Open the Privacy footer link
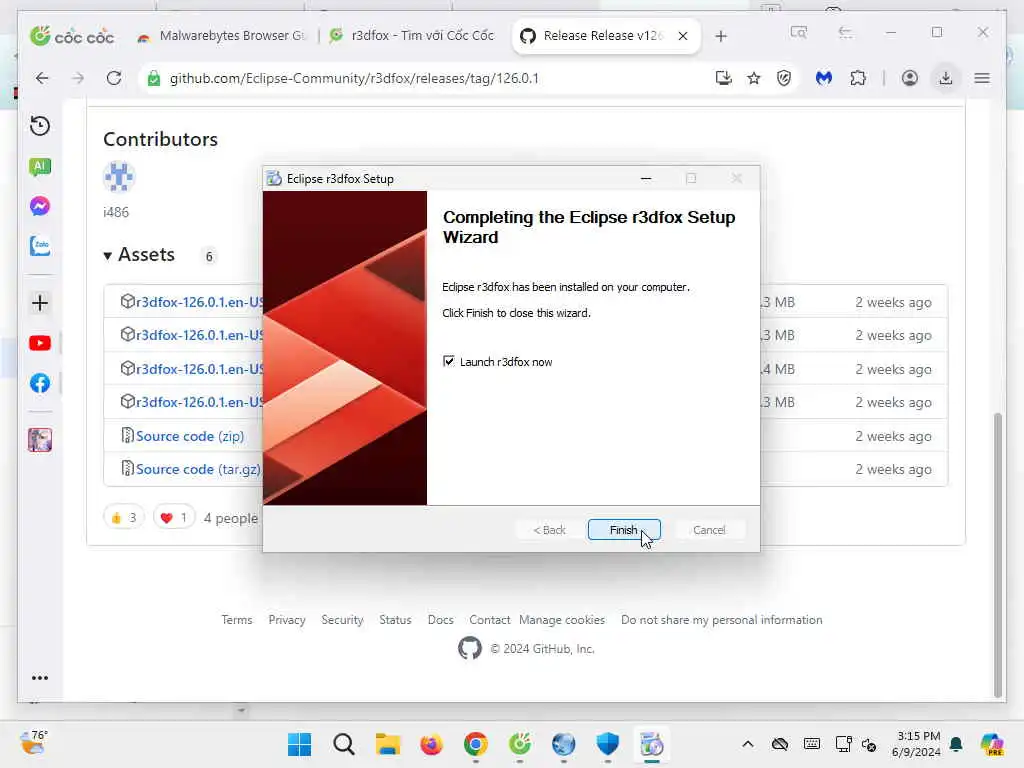The image size is (1024, 768). tap(287, 619)
